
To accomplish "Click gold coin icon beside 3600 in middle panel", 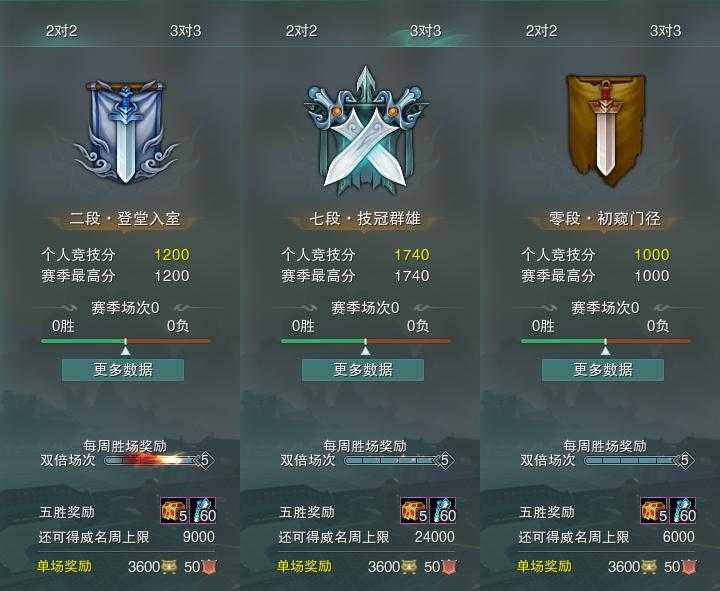I will pos(409,567).
